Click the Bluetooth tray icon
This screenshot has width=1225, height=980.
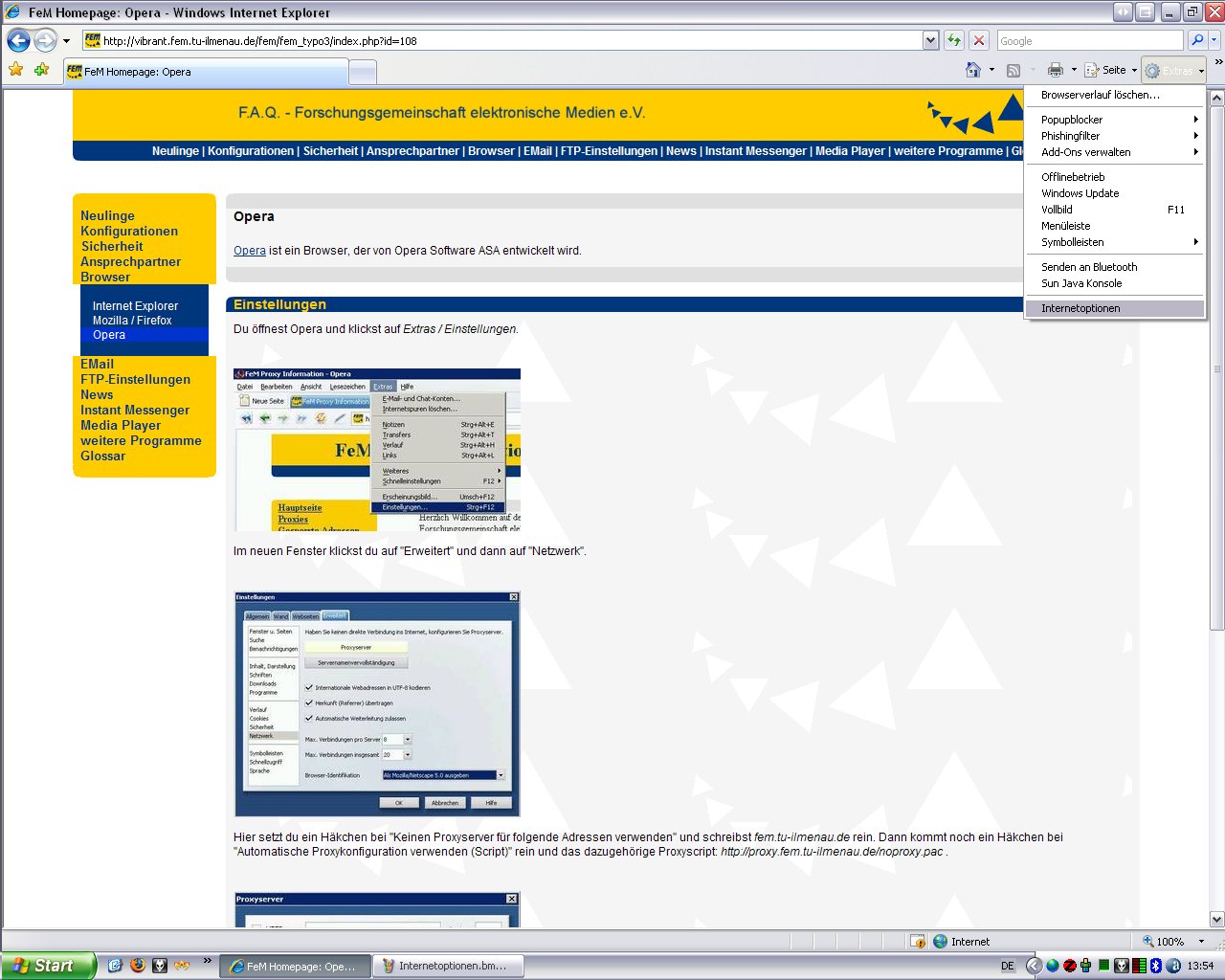click(x=1155, y=967)
